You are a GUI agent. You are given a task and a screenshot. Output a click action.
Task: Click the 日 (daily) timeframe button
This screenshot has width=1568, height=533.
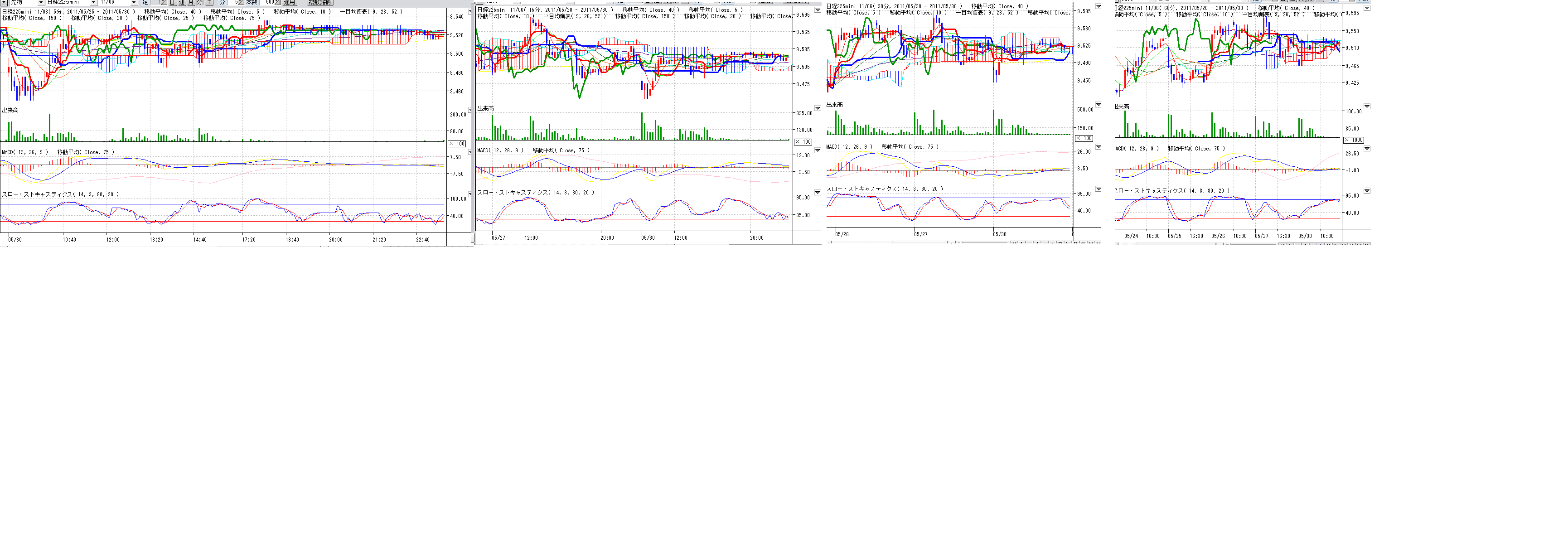click(172, 2)
